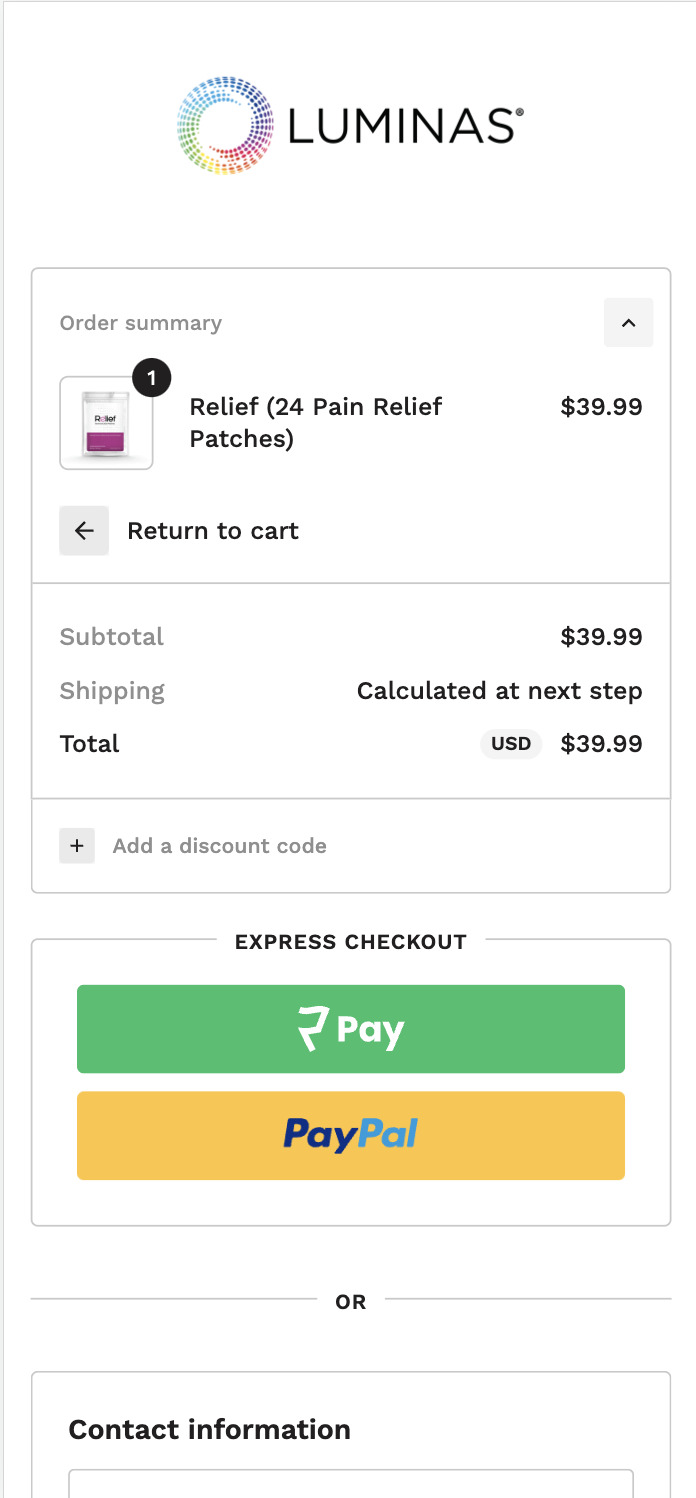Click the quantity badge showing 1

click(152, 378)
